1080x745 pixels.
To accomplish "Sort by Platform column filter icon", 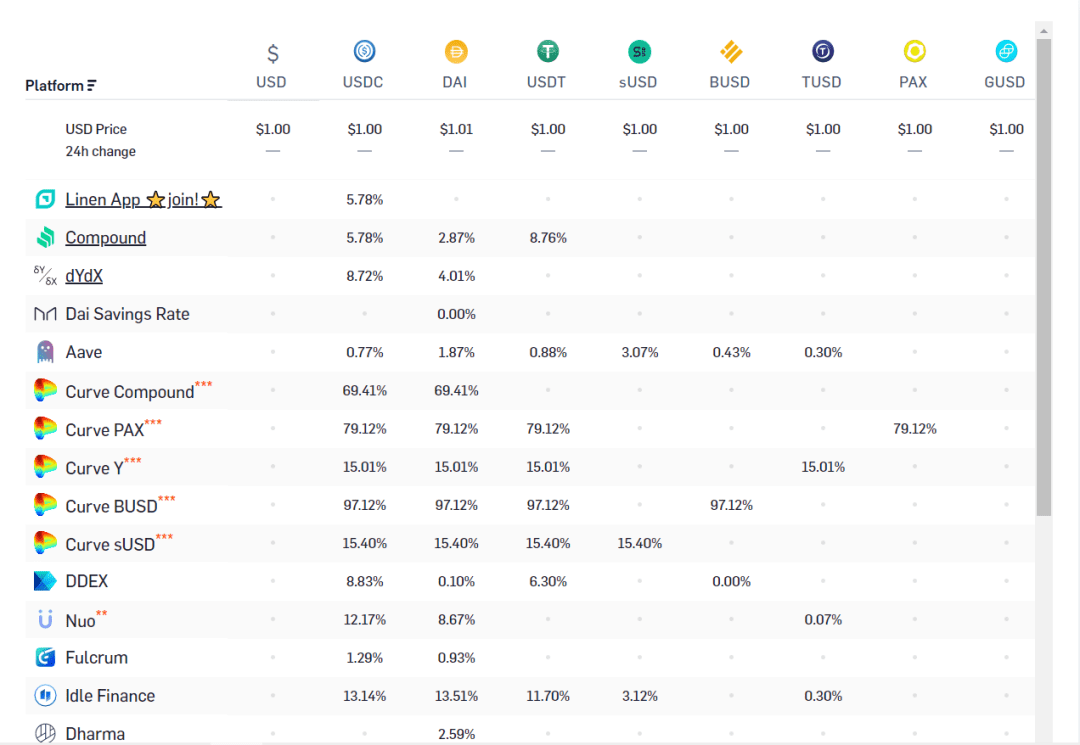I will pos(92,85).
